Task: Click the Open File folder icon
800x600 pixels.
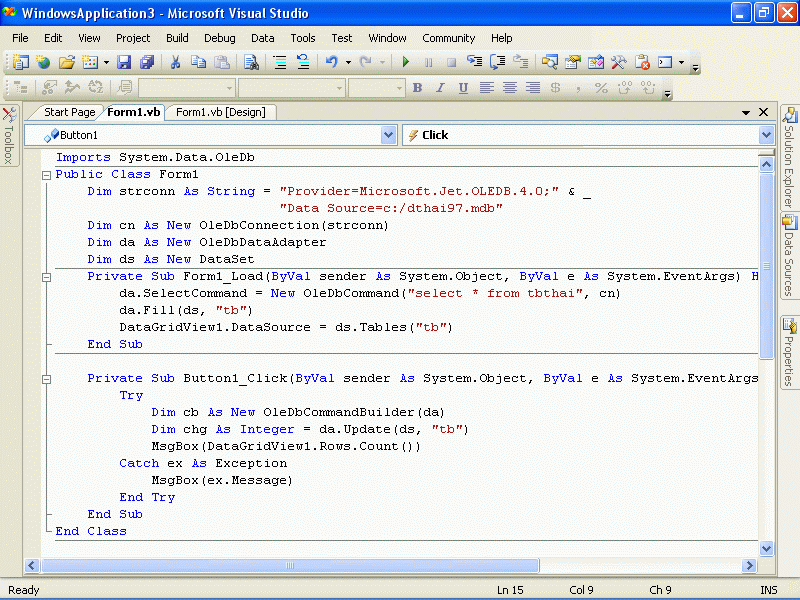Action: click(x=66, y=62)
